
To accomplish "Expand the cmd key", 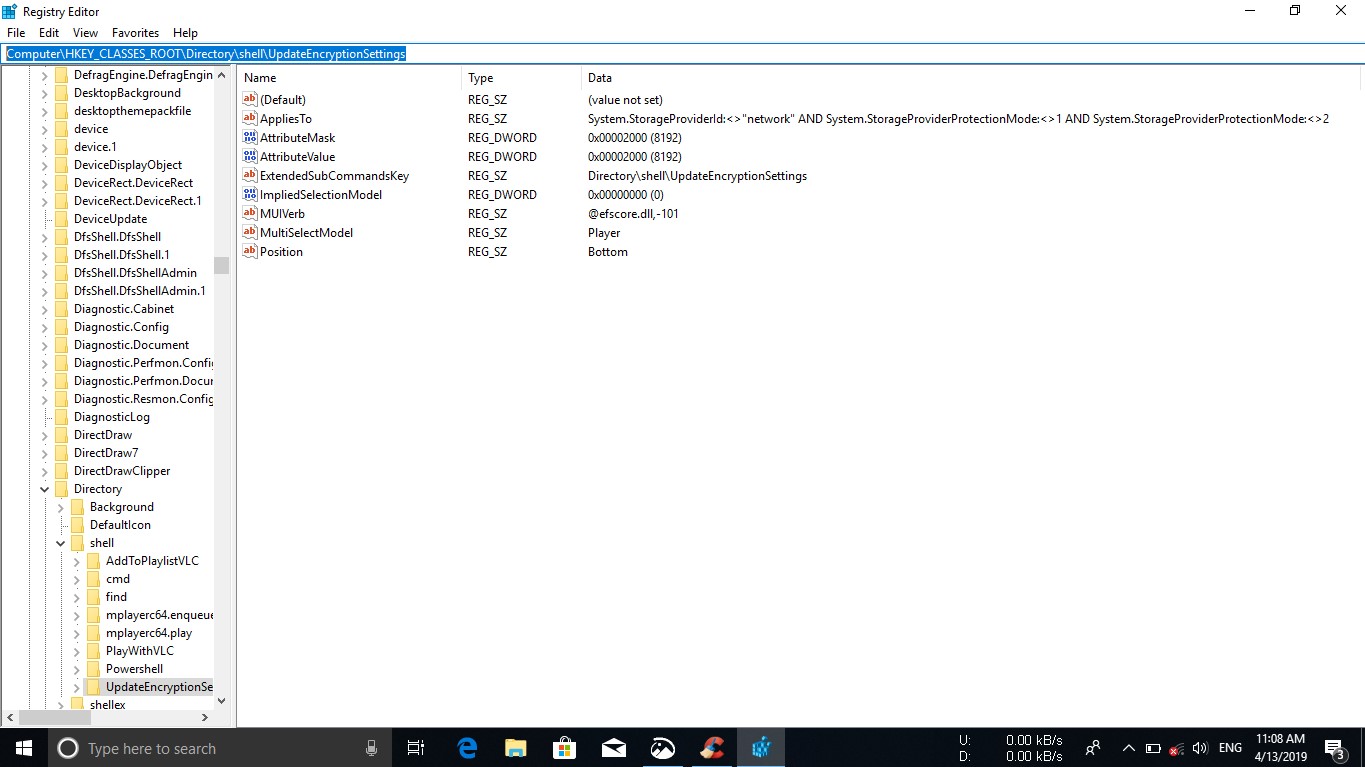I will 76,579.
